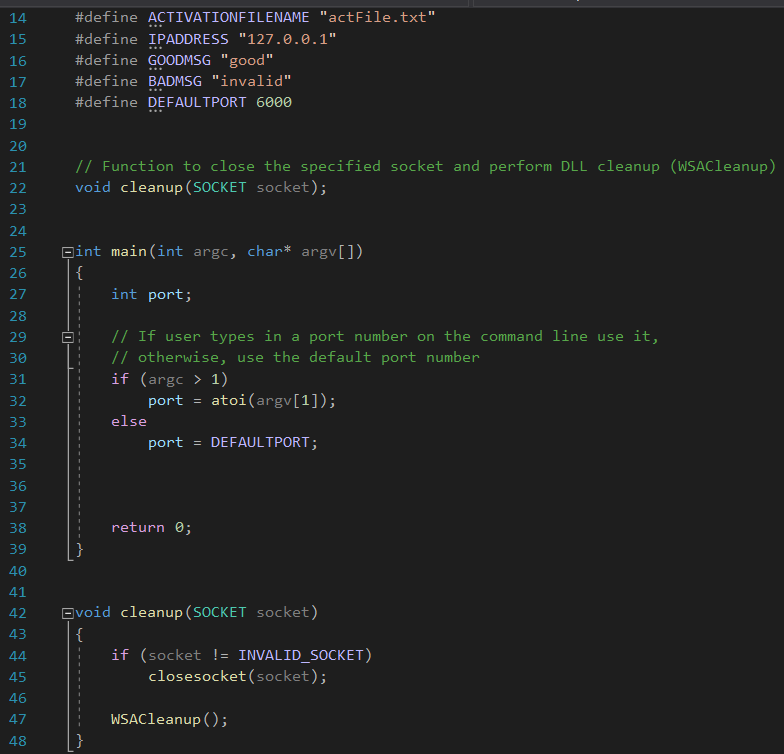
Task: Click the "actFile.txt" string literal
Action: click(377, 18)
